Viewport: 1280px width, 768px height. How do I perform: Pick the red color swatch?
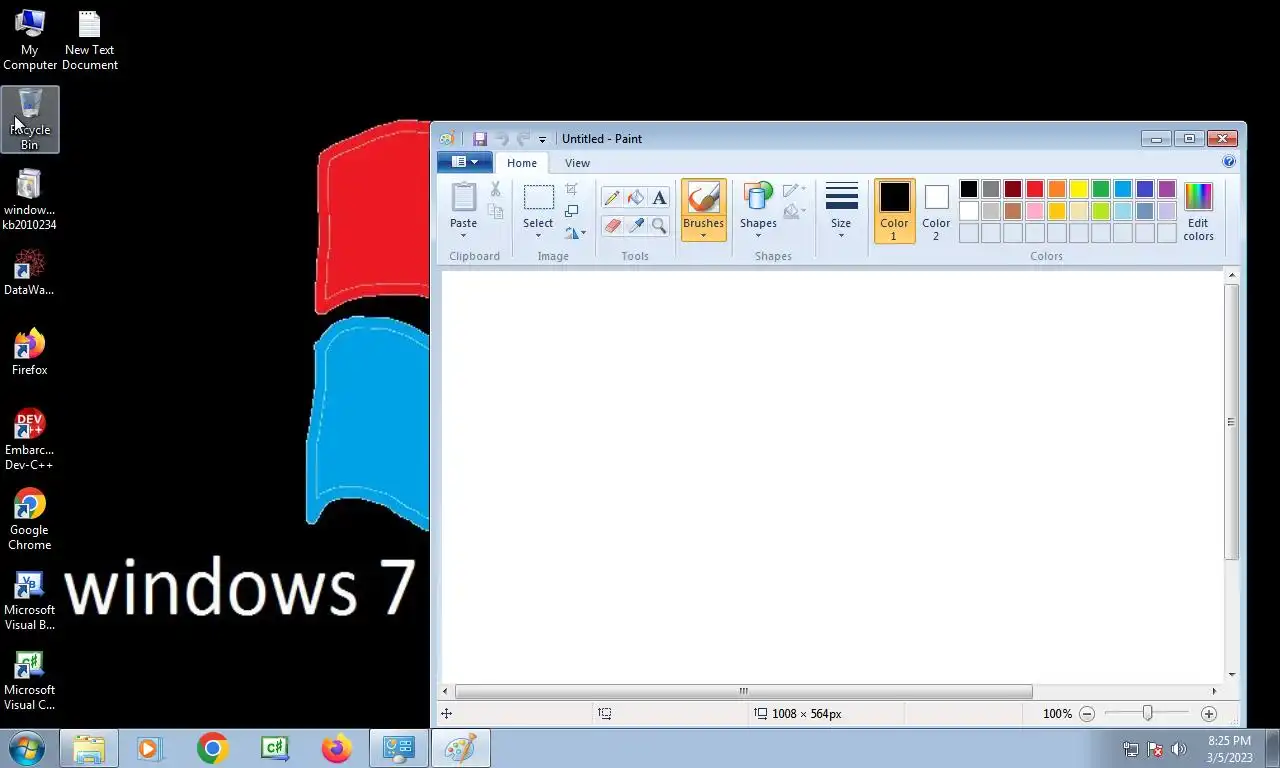coord(1035,189)
